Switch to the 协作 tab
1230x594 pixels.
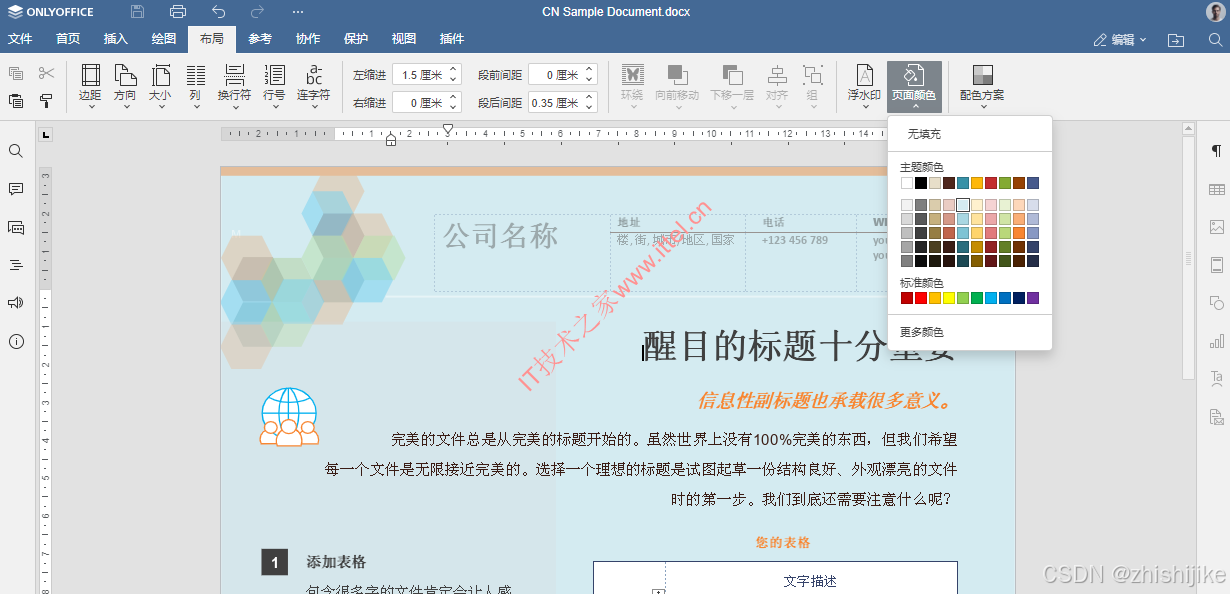click(308, 39)
